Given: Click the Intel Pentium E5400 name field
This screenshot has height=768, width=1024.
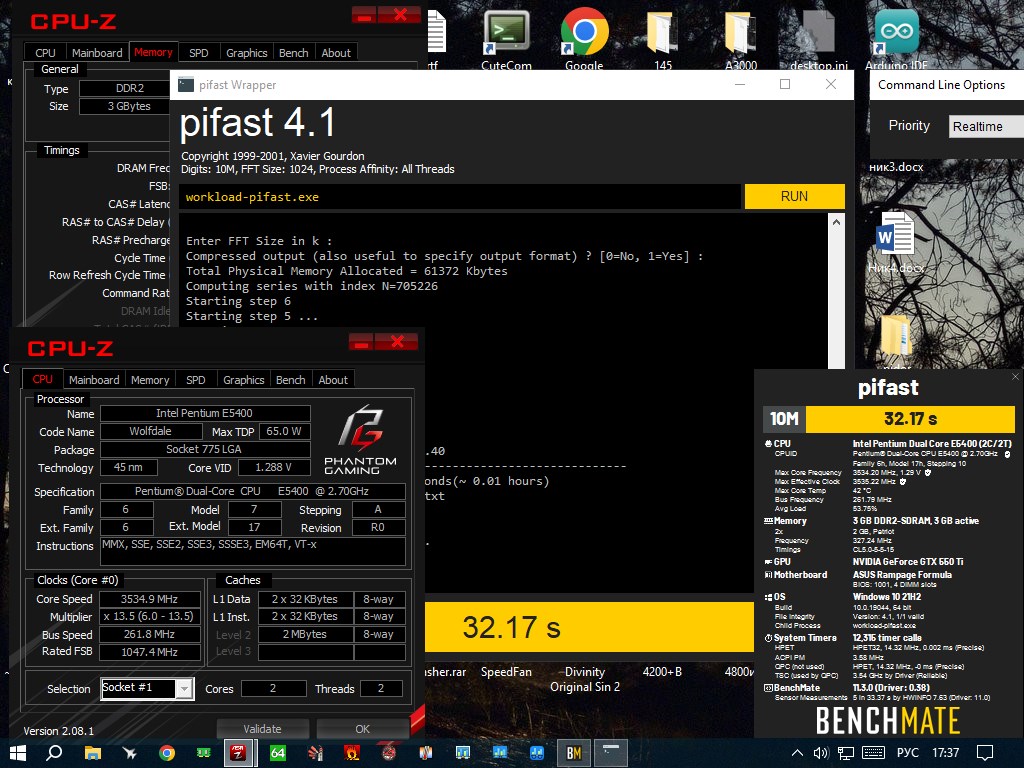Looking at the screenshot, I should 204,413.
